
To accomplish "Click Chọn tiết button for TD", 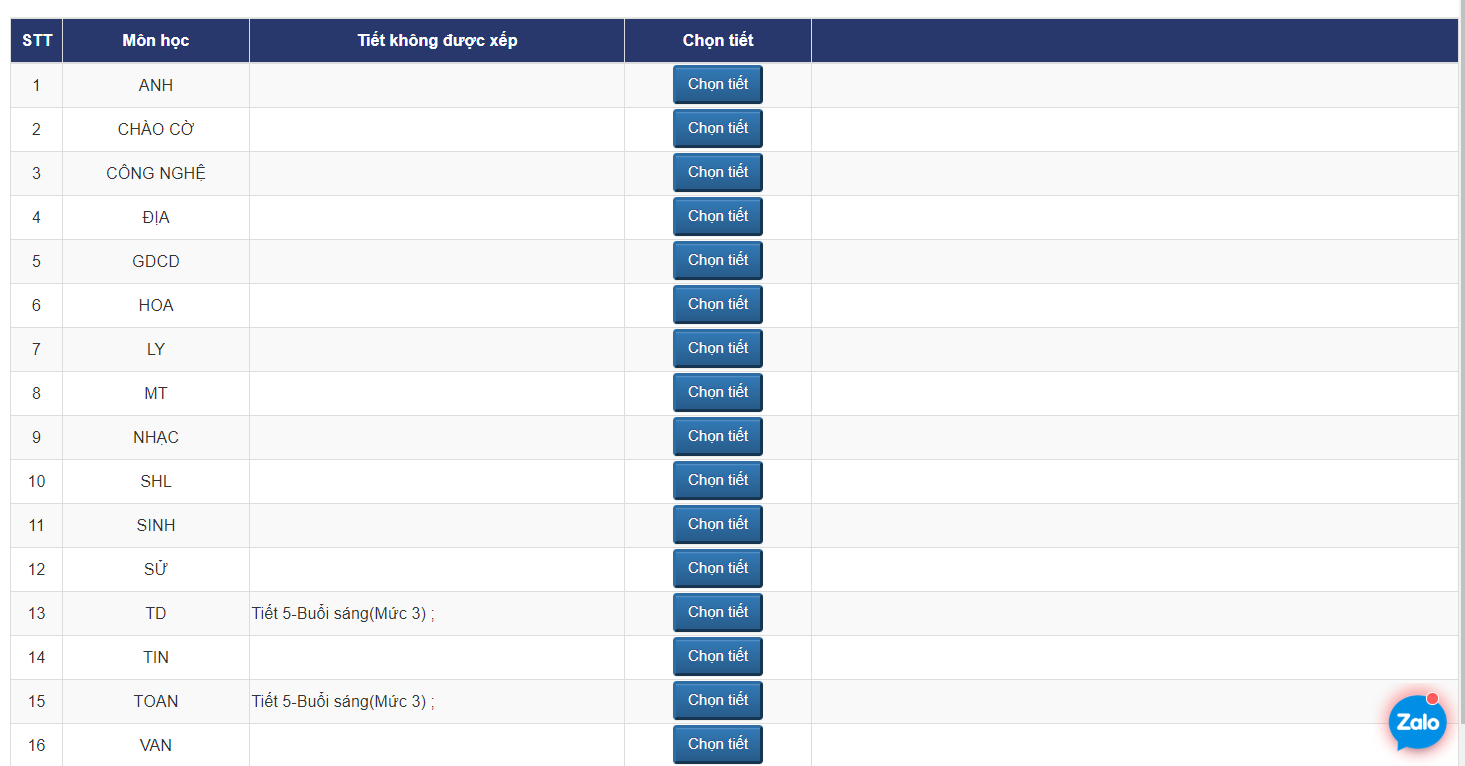I will pyautogui.click(x=717, y=613).
